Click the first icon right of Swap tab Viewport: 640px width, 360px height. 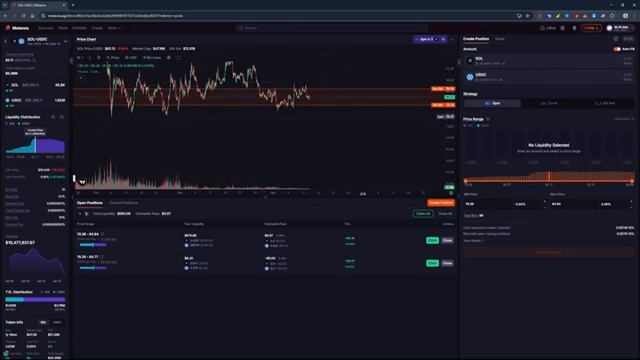(616, 39)
